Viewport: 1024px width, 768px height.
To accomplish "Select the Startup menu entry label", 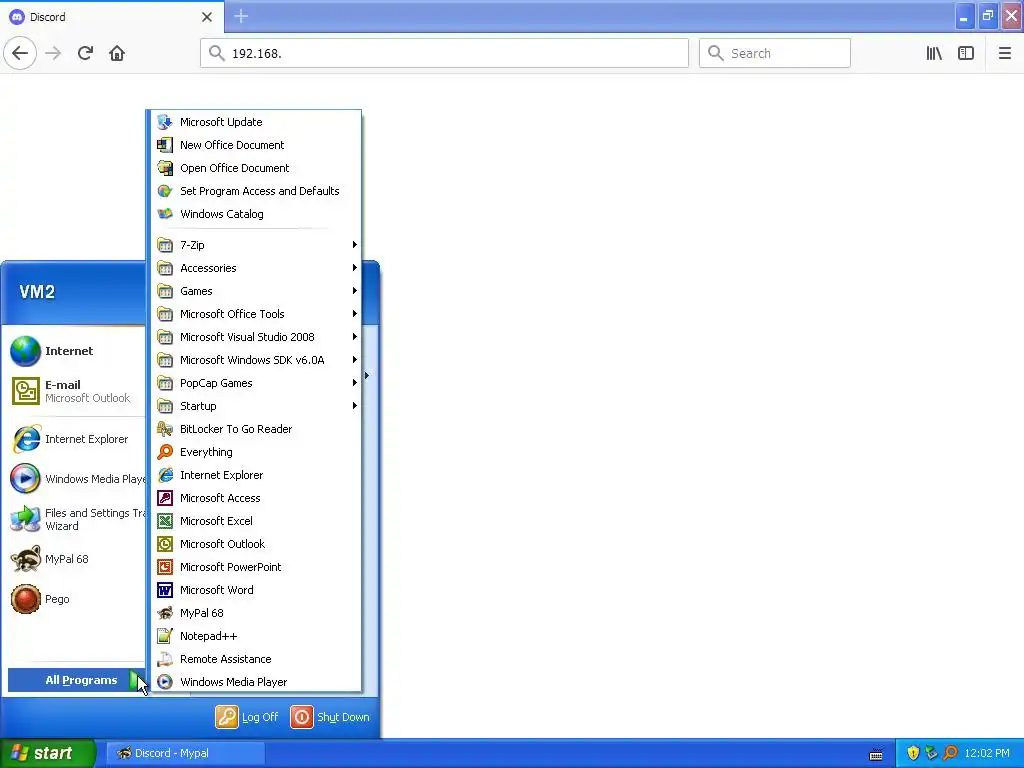I will (198, 406).
